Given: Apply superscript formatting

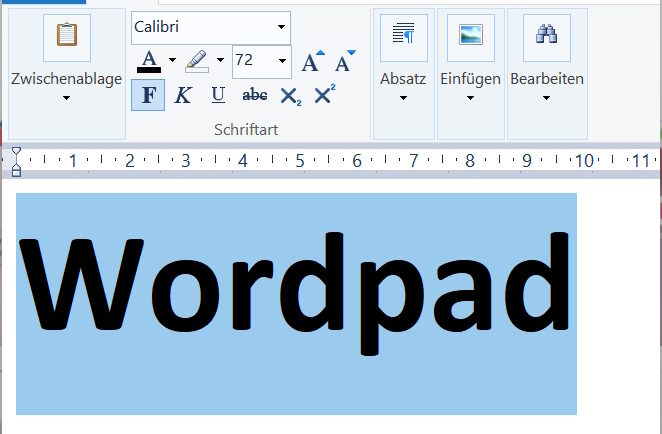Looking at the screenshot, I should pyautogui.click(x=323, y=96).
